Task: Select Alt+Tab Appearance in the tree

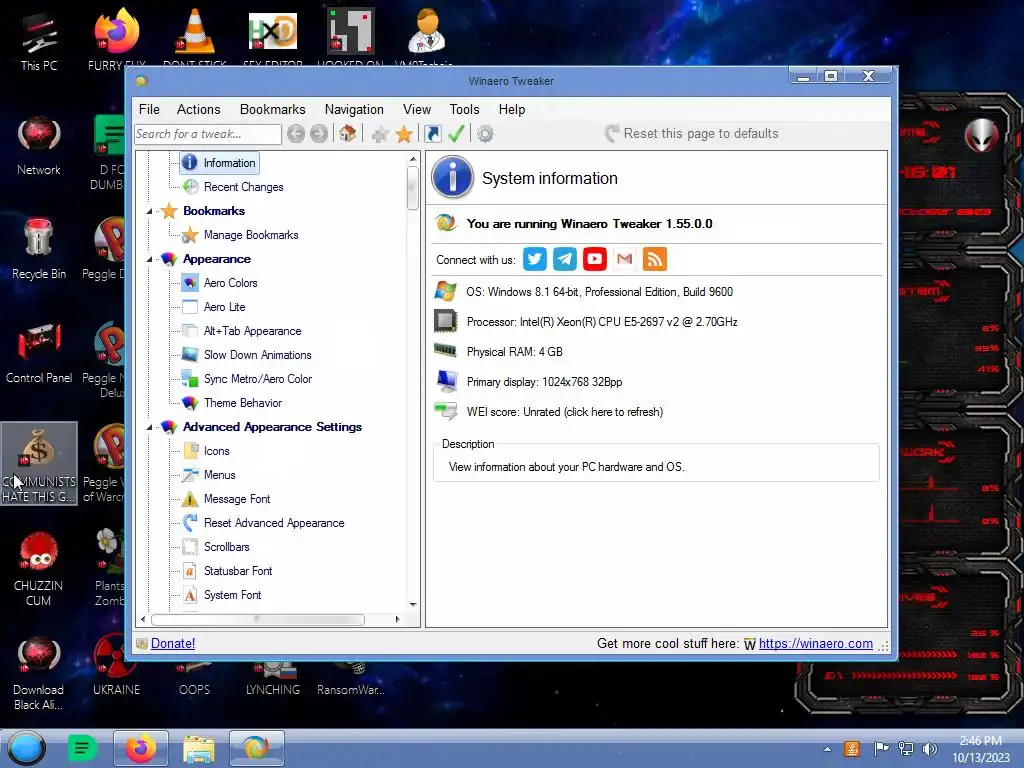Action: pos(252,331)
